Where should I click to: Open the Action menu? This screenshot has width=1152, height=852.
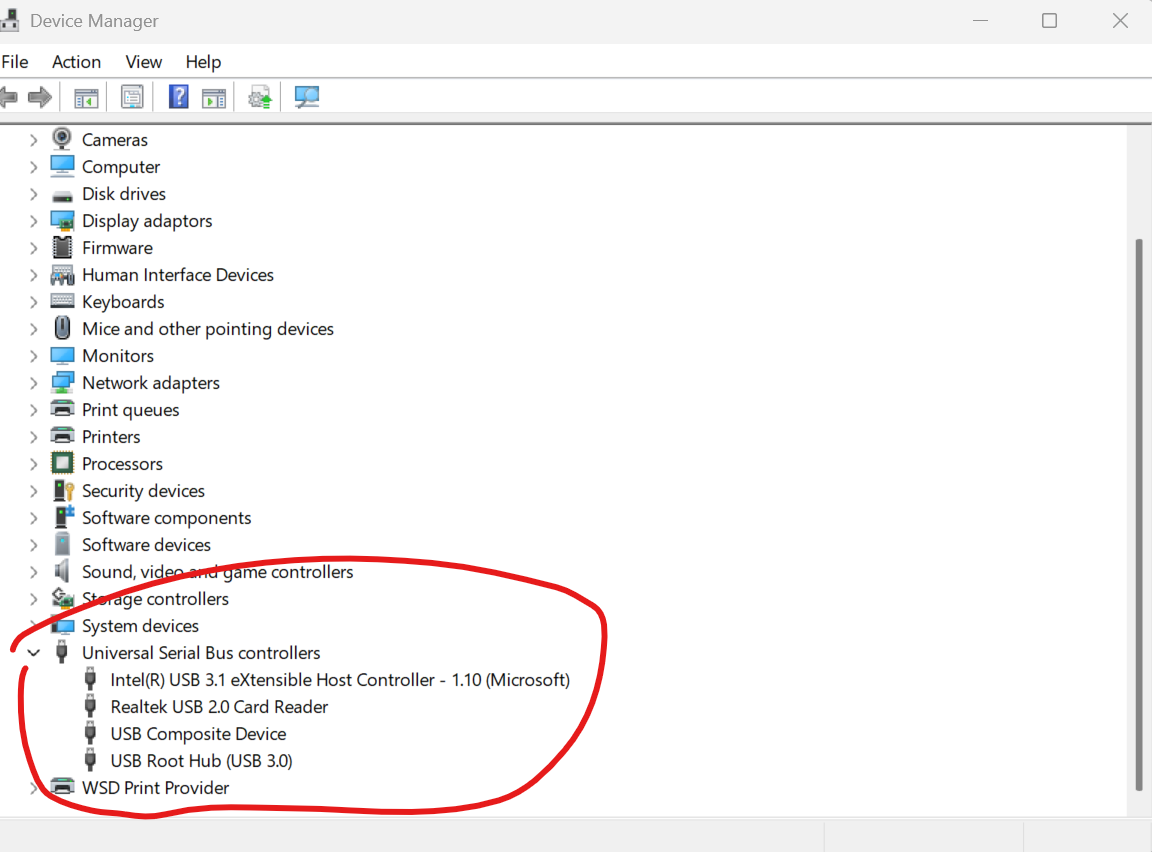76,62
